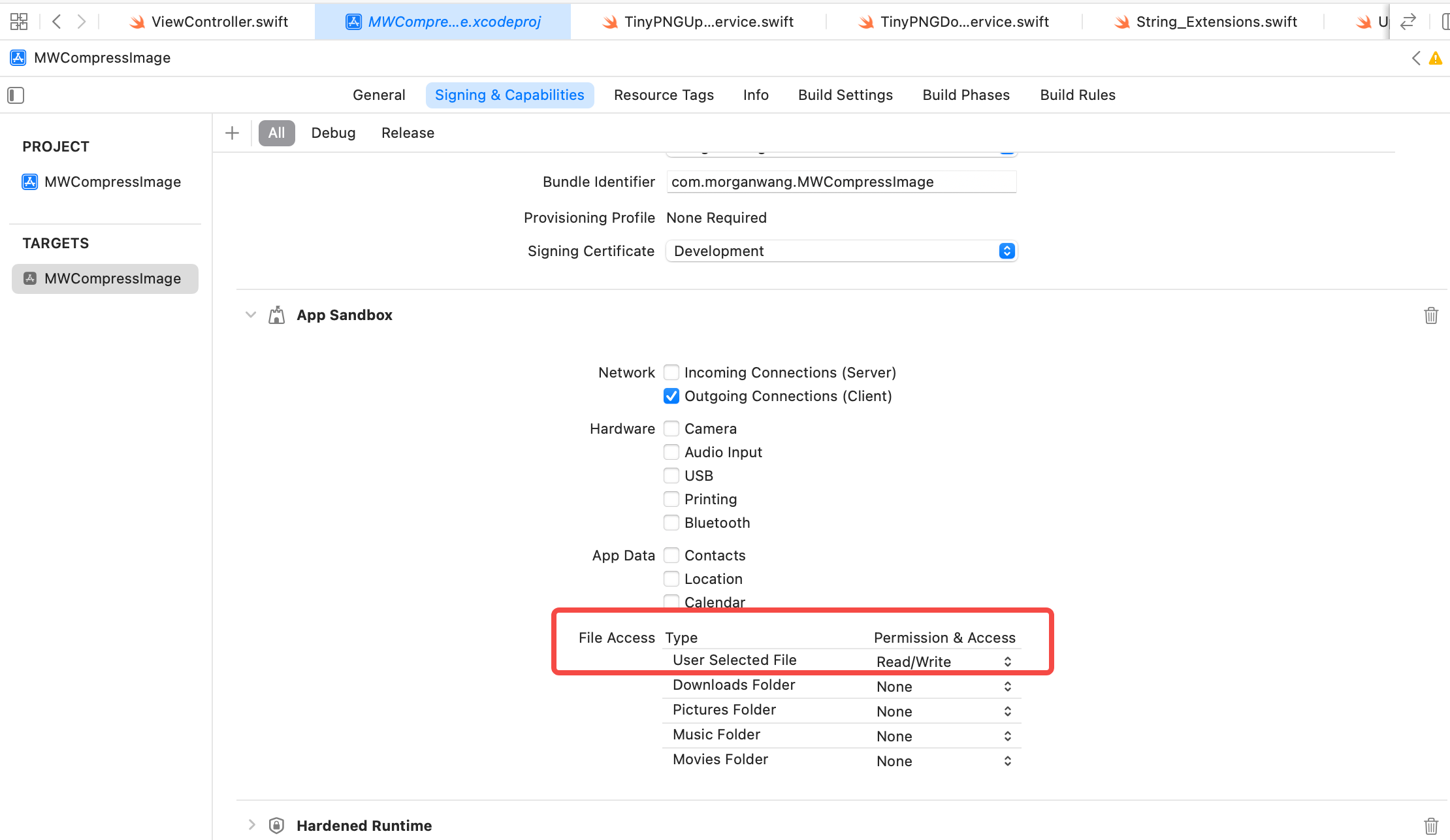
Task: Select the Release configuration filter
Action: [x=408, y=133]
